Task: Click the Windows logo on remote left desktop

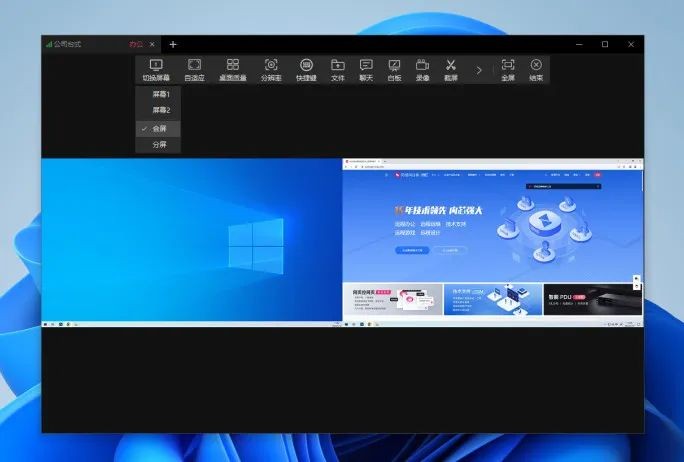Action: (x=256, y=246)
